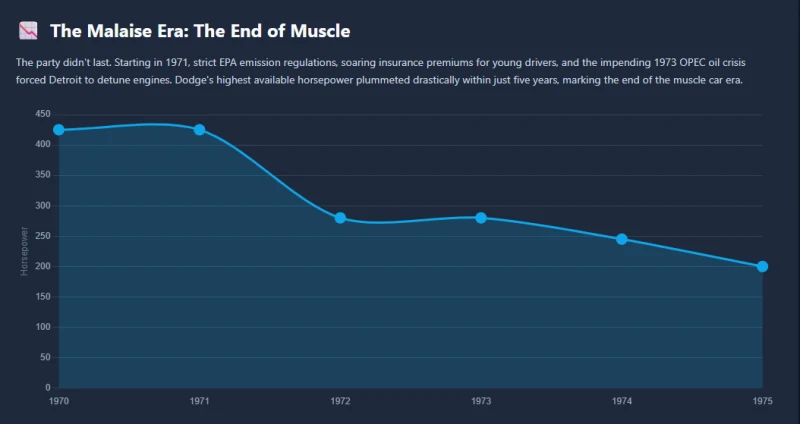Screen dimensions: 800x424
Task: Click the 300 y-axis tick label
Action: [43, 206]
